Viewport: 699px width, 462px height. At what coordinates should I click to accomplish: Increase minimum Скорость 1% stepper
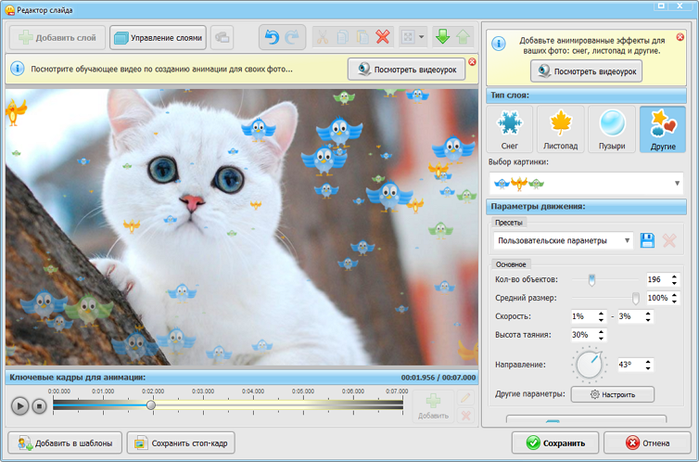point(601,314)
